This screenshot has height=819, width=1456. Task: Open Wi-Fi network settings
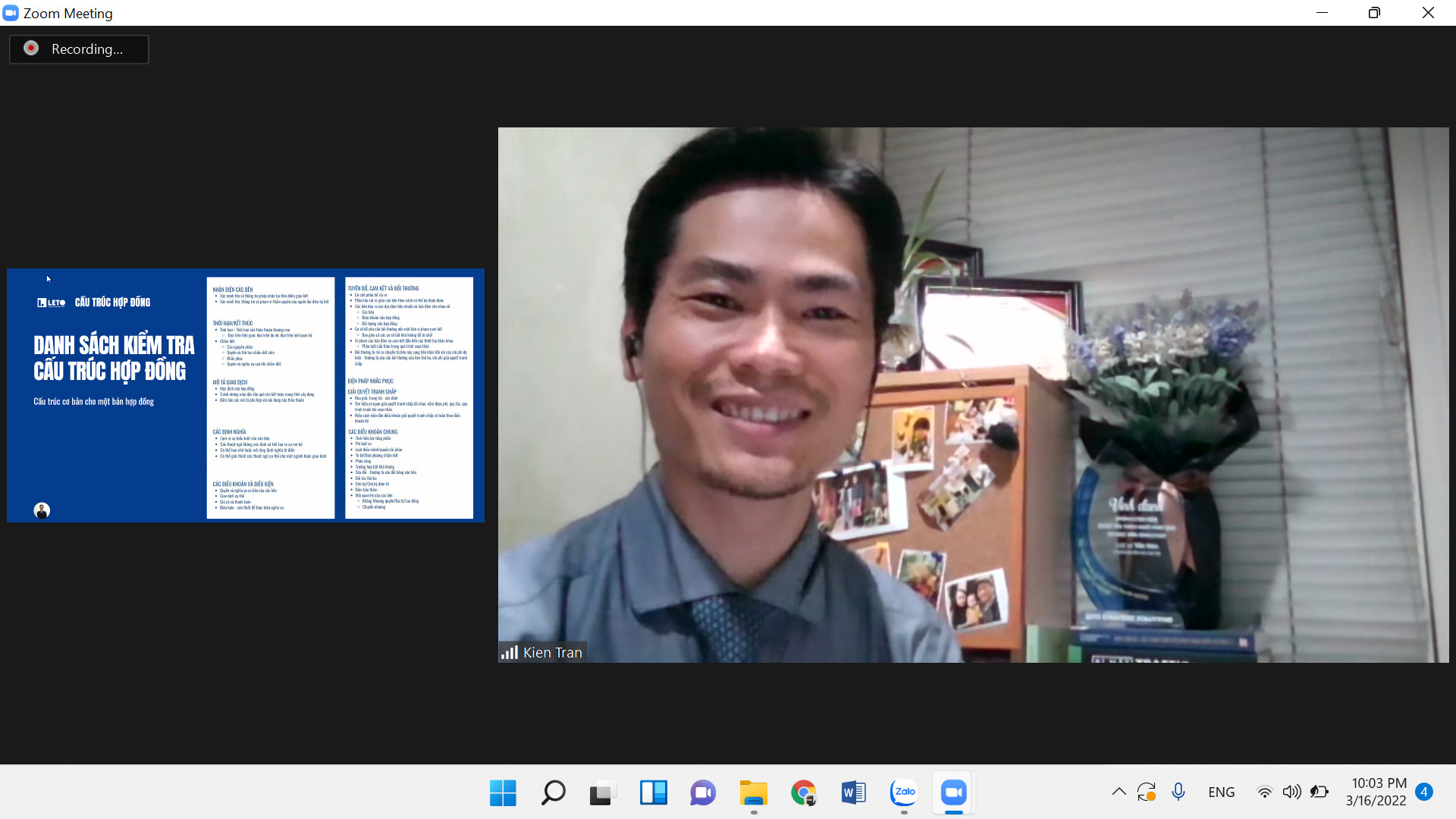pyautogui.click(x=1264, y=792)
